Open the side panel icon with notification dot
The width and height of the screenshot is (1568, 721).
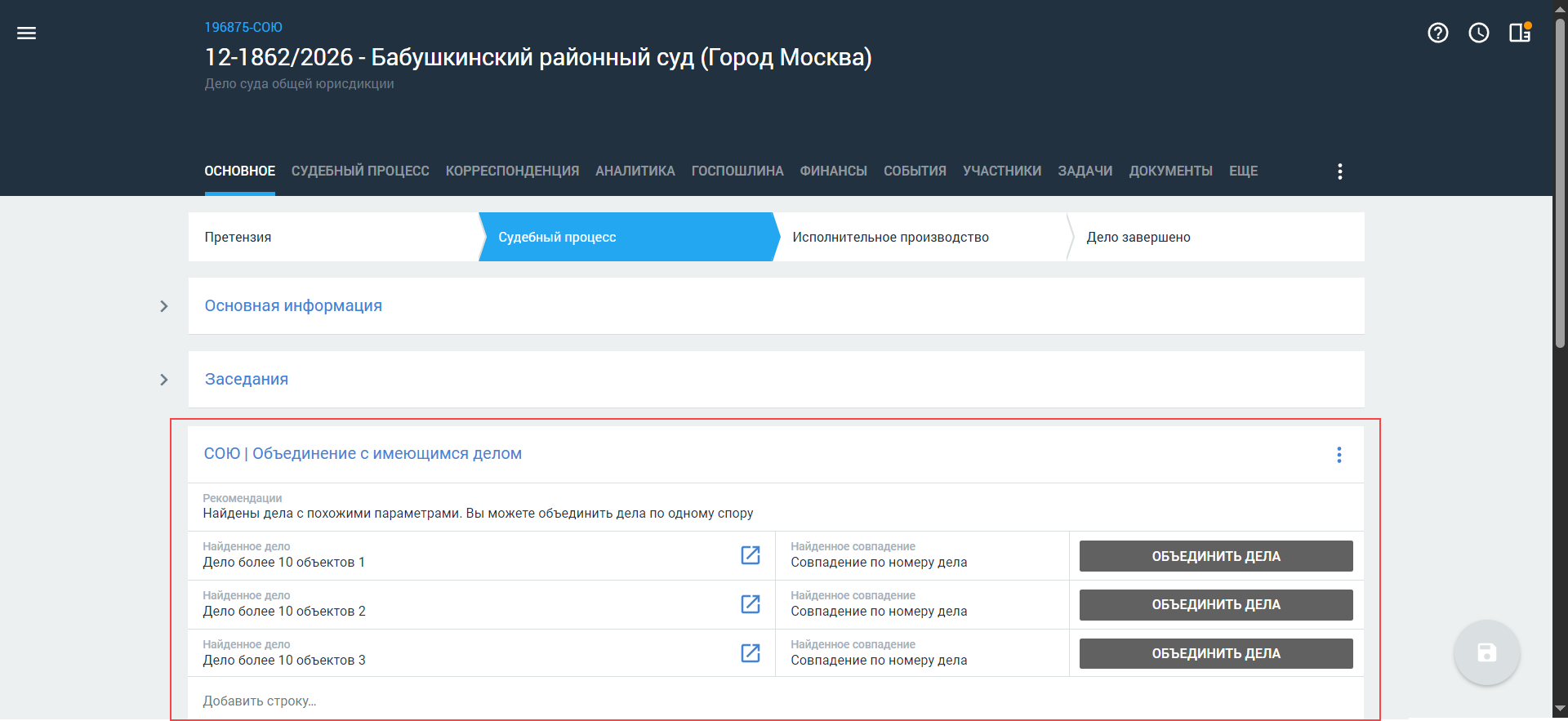pyautogui.click(x=1520, y=33)
